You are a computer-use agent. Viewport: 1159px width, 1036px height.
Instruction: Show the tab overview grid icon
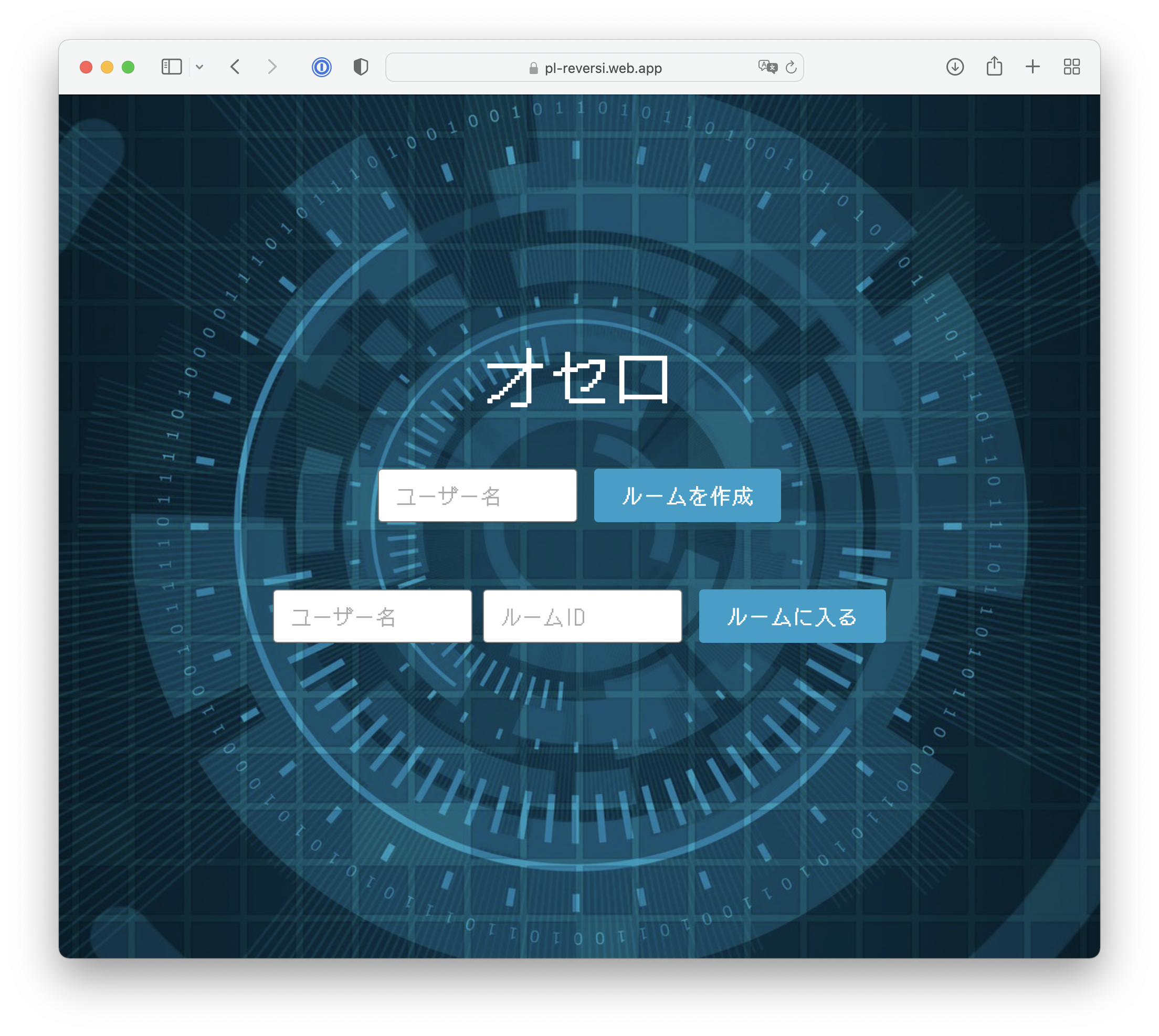click(x=1071, y=67)
